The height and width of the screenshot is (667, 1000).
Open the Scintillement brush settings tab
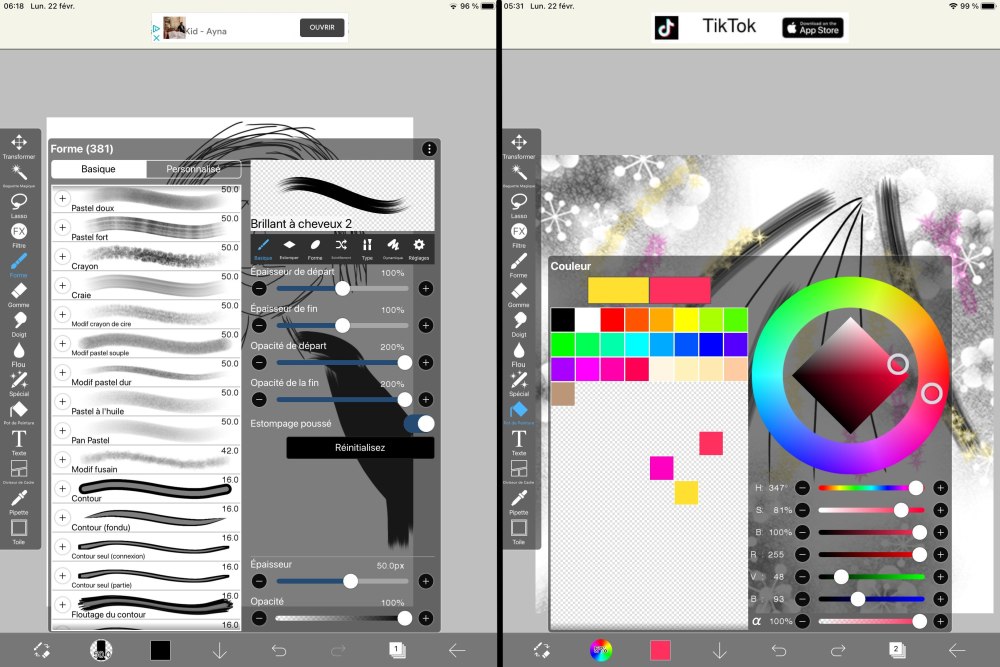341,247
